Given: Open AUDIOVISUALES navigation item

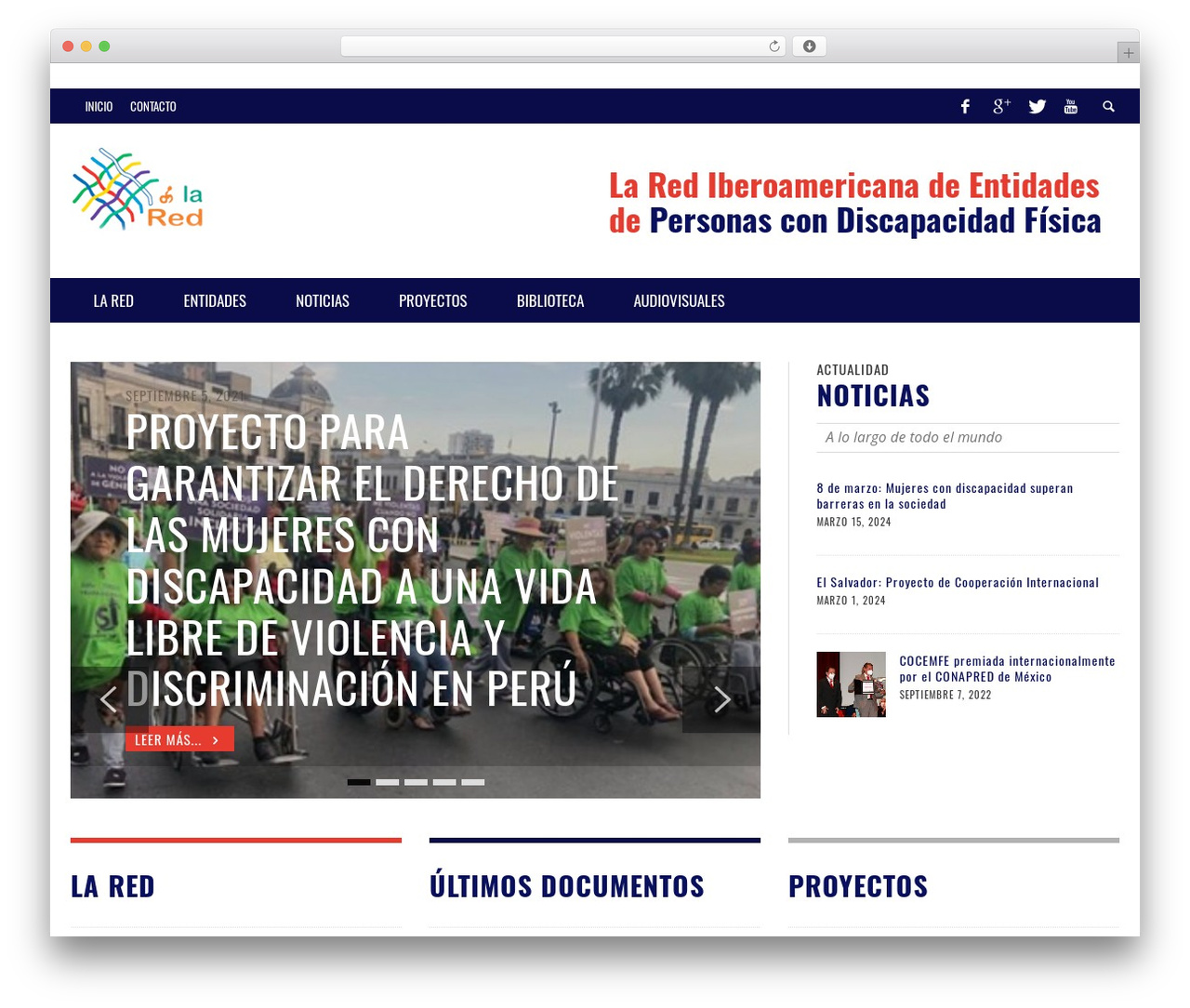Looking at the screenshot, I should pyautogui.click(x=679, y=300).
